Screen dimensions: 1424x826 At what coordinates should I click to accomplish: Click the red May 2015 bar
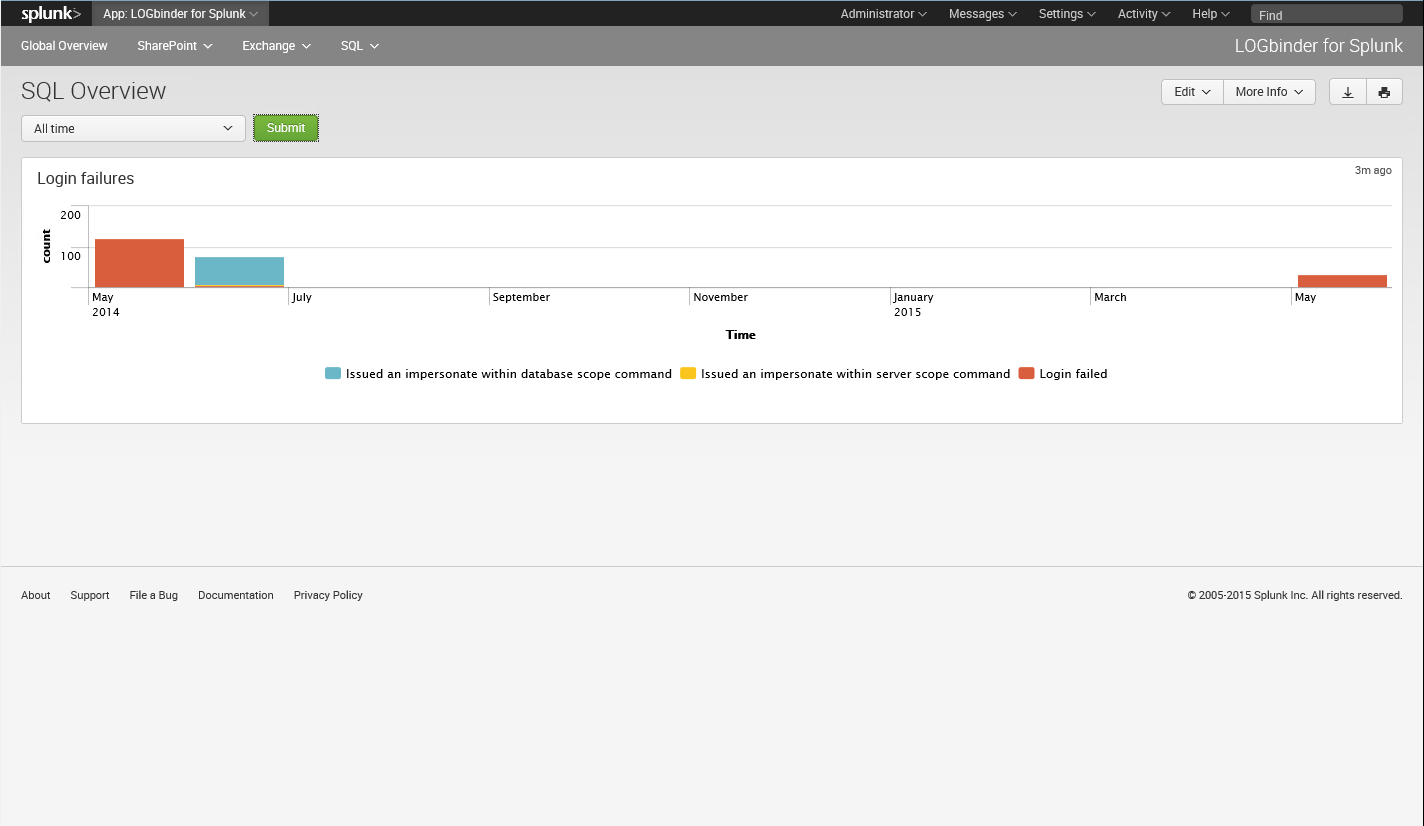coord(1342,281)
